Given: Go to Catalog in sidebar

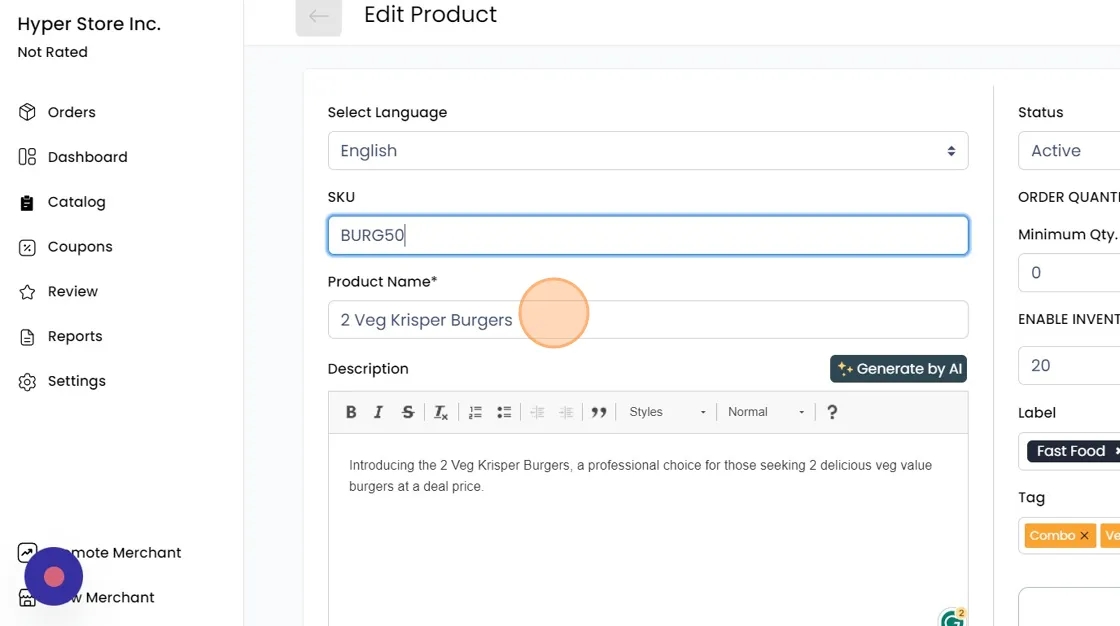Looking at the screenshot, I should [x=76, y=202].
